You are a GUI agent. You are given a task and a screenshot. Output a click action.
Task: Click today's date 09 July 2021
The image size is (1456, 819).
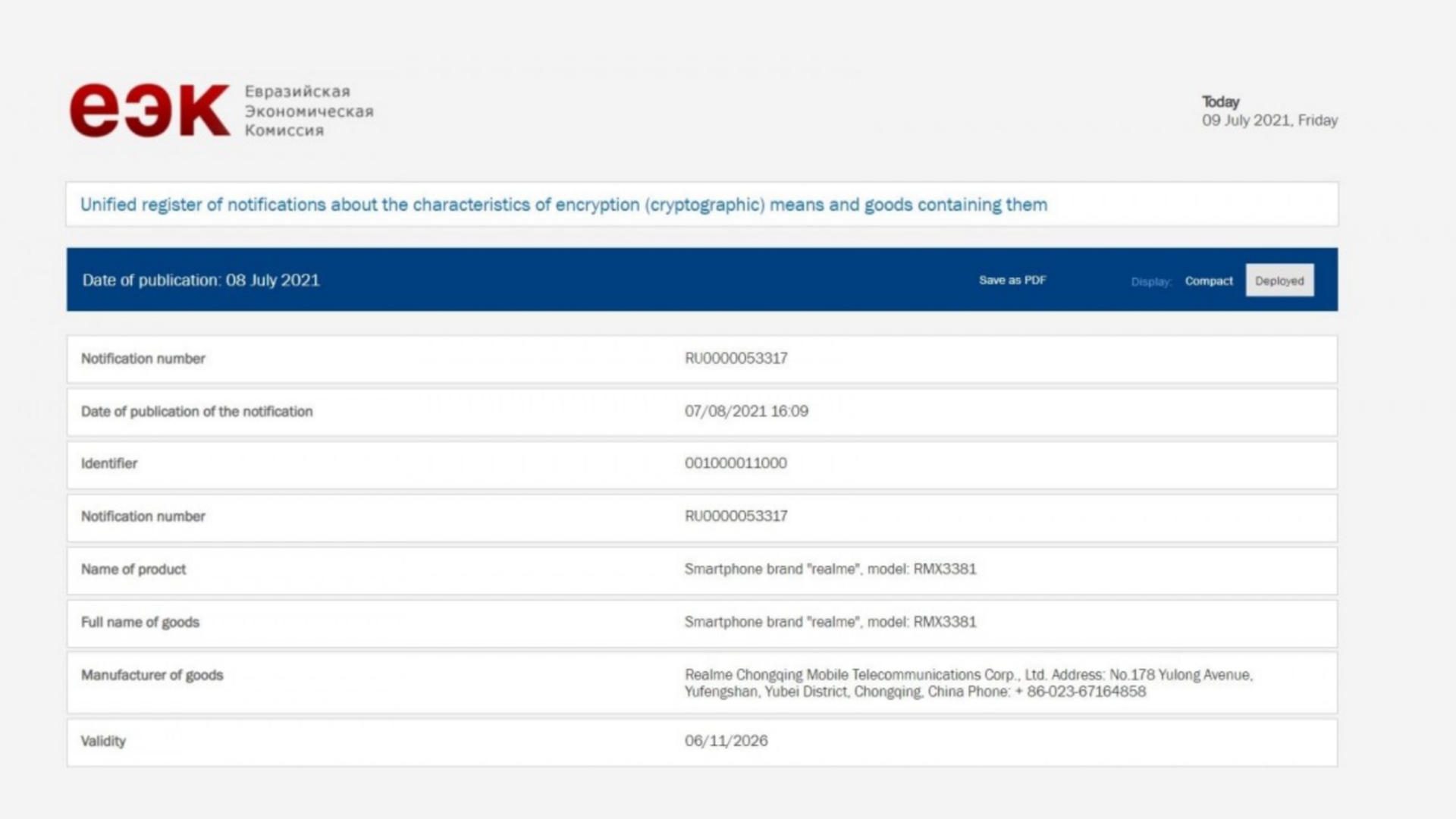(x=1269, y=121)
